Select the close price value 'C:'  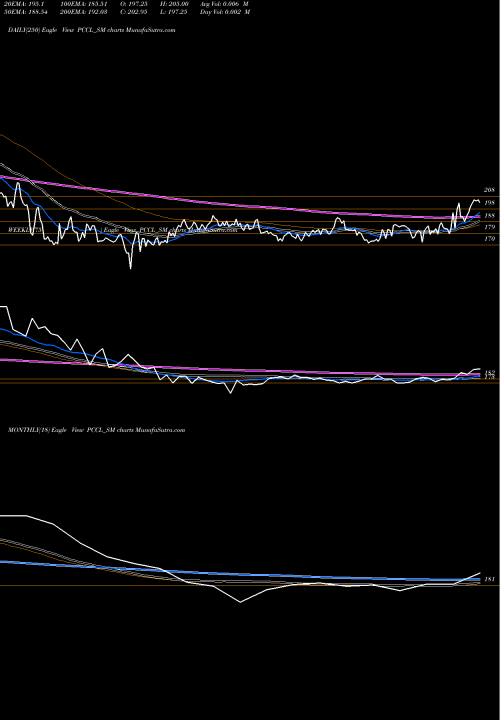click(134, 12)
